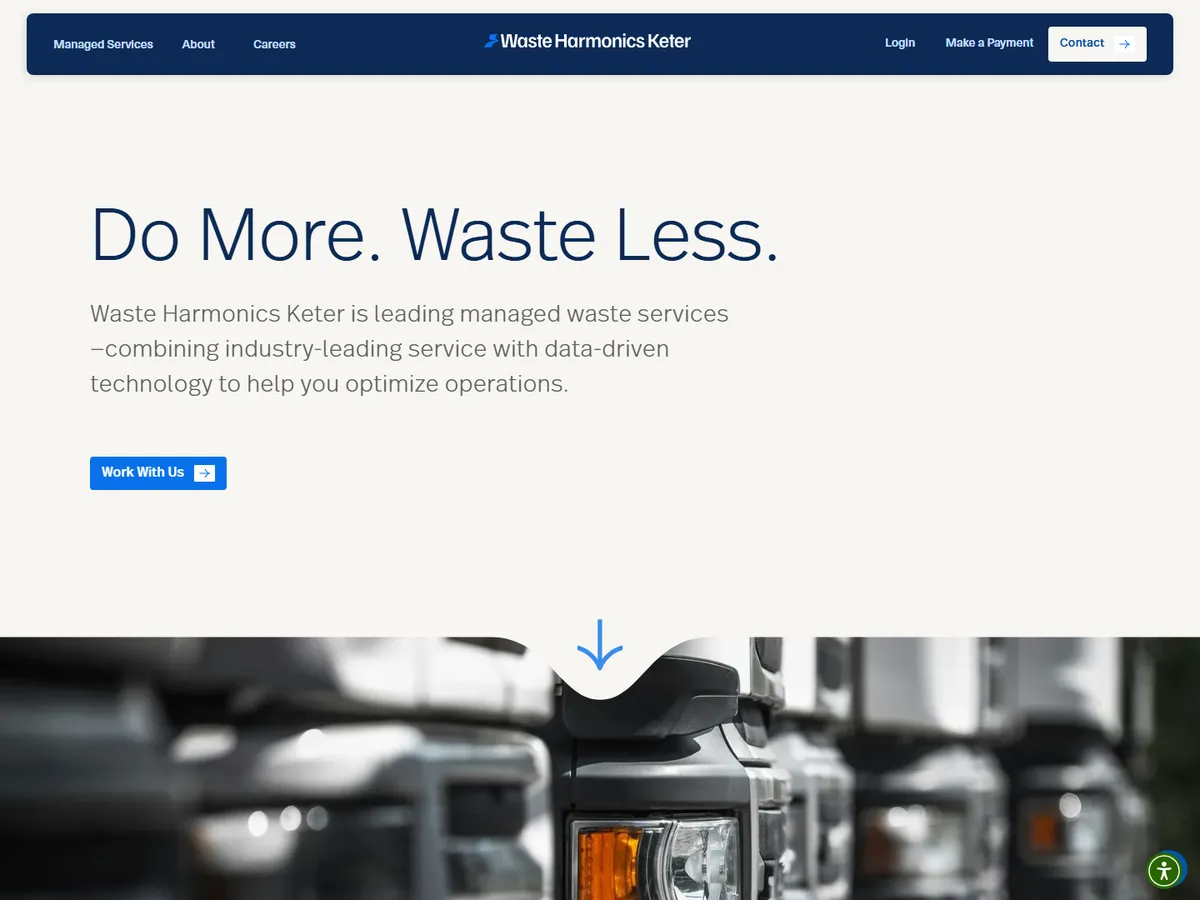Open the Make a Payment link
The width and height of the screenshot is (1200, 900).
989,43
